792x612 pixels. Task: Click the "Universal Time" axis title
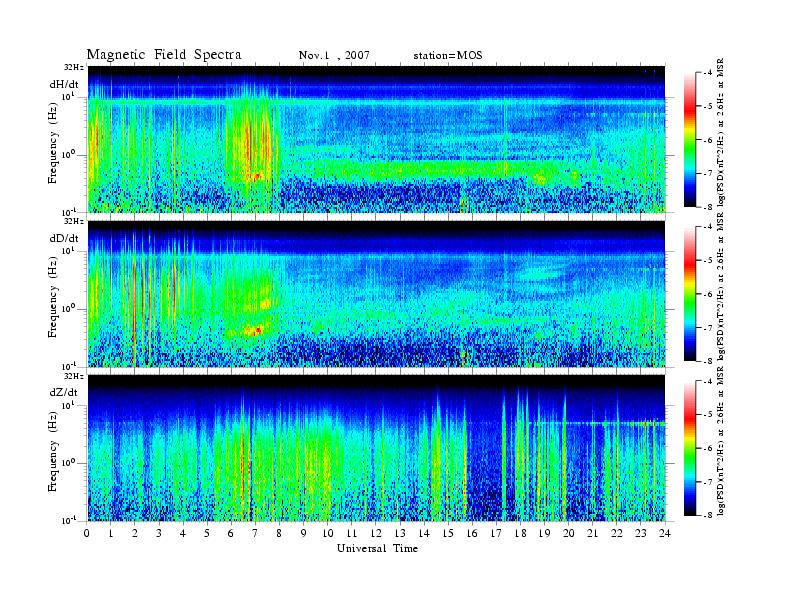point(377,548)
